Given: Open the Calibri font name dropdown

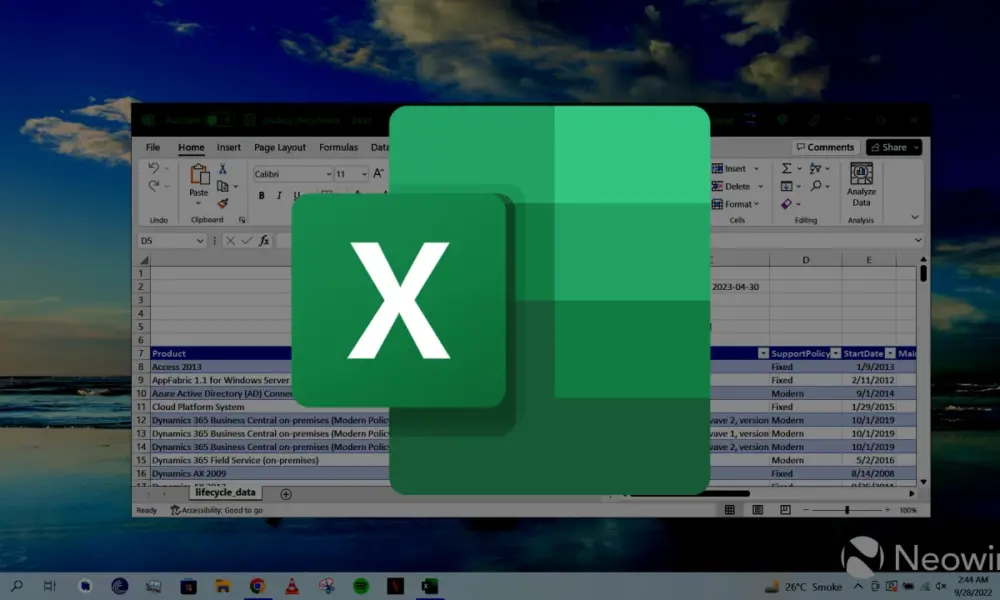Looking at the screenshot, I should point(327,174).
